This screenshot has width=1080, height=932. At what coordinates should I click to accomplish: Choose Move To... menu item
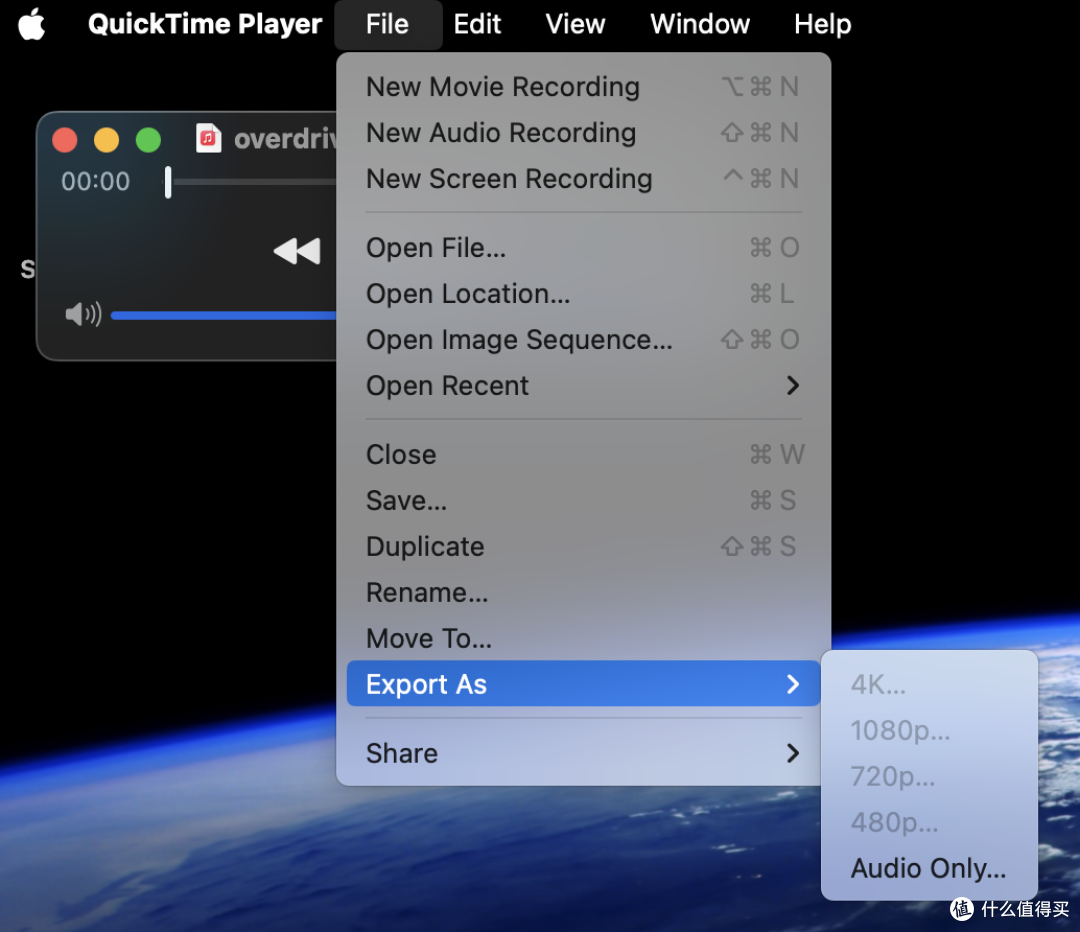583,639
